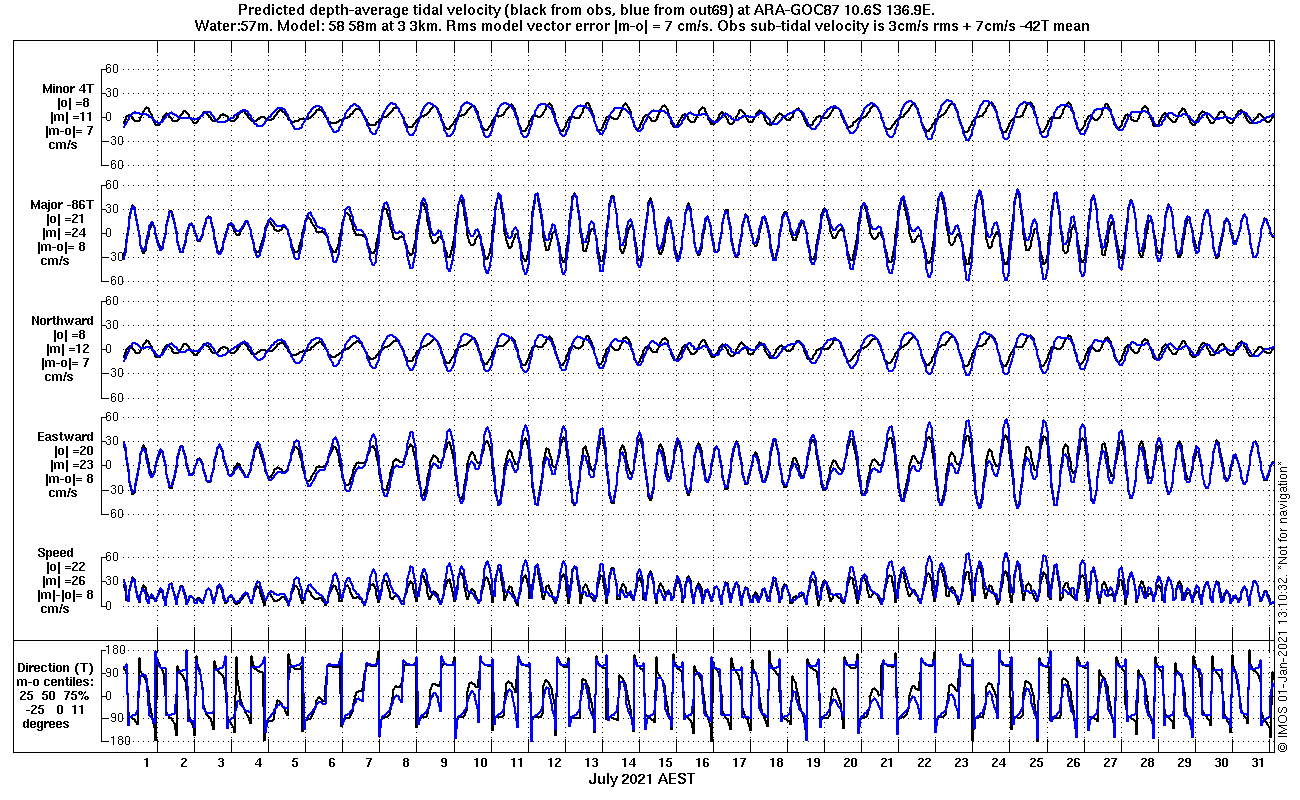Click the '-90' tick of Direction panel
Screen dimensions: 1300x800
[x=114, y=718]
